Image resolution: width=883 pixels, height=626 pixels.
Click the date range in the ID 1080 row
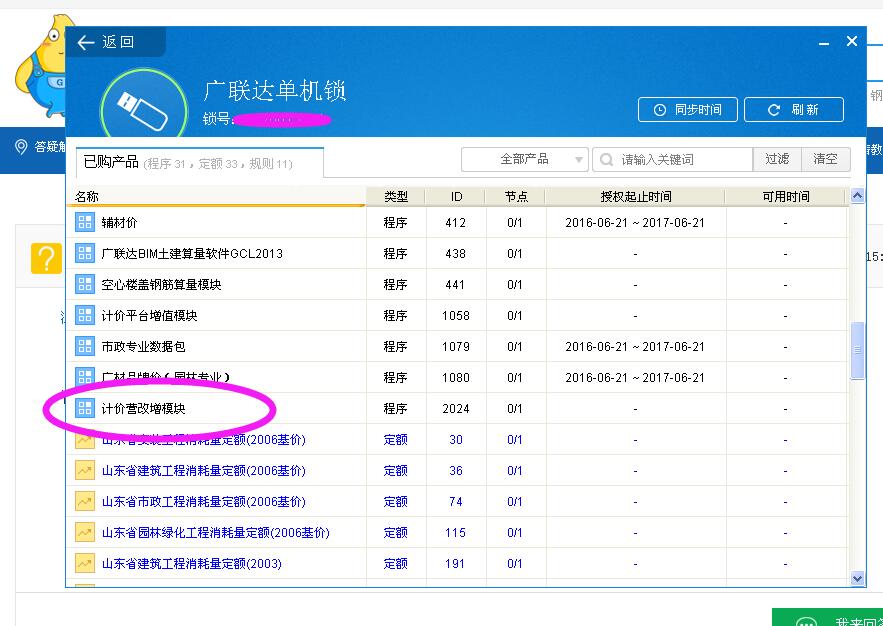(635, 378)
